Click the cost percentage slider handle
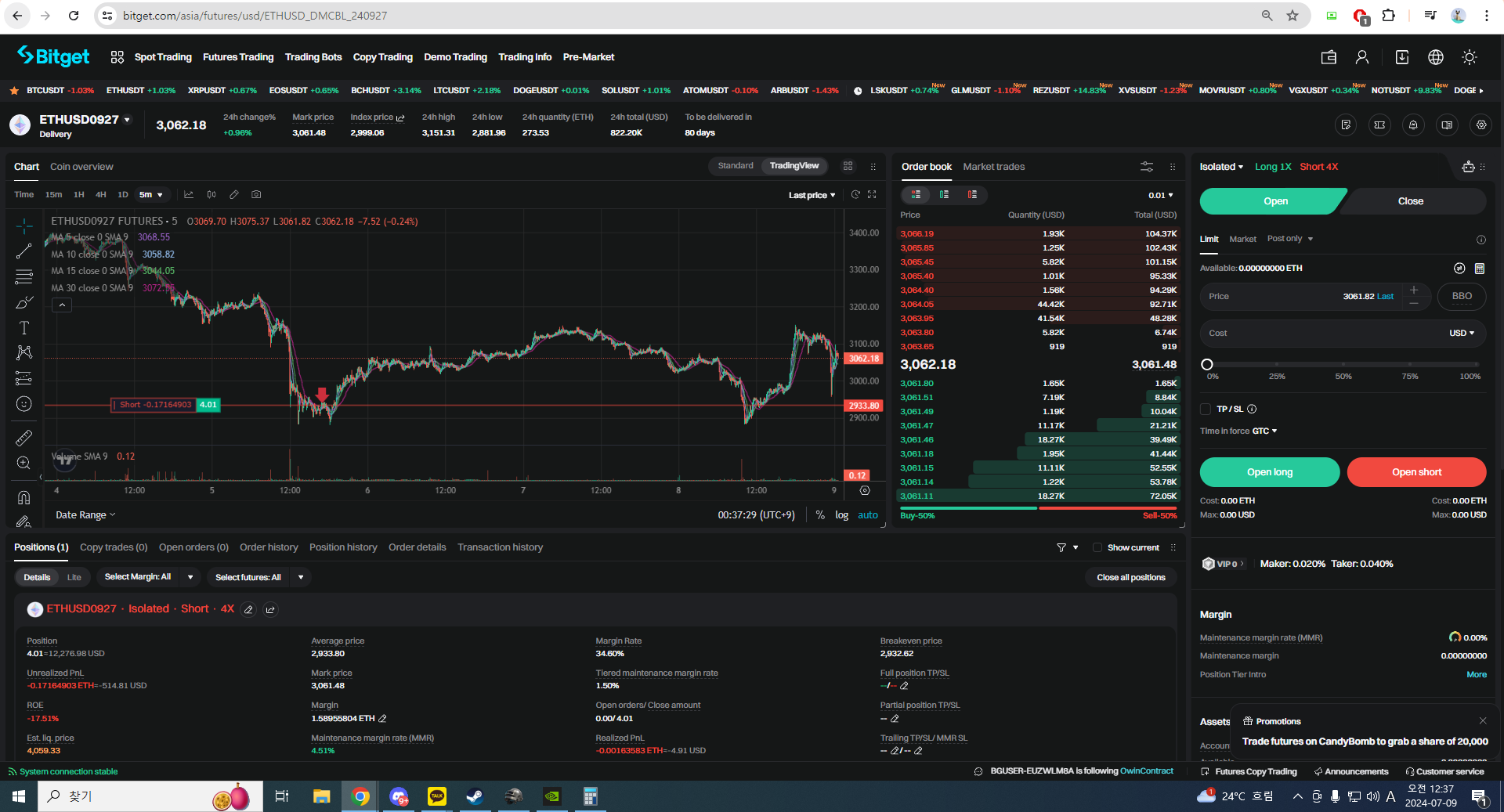Screen dimensions: 1504x812 coord(1207,364)
